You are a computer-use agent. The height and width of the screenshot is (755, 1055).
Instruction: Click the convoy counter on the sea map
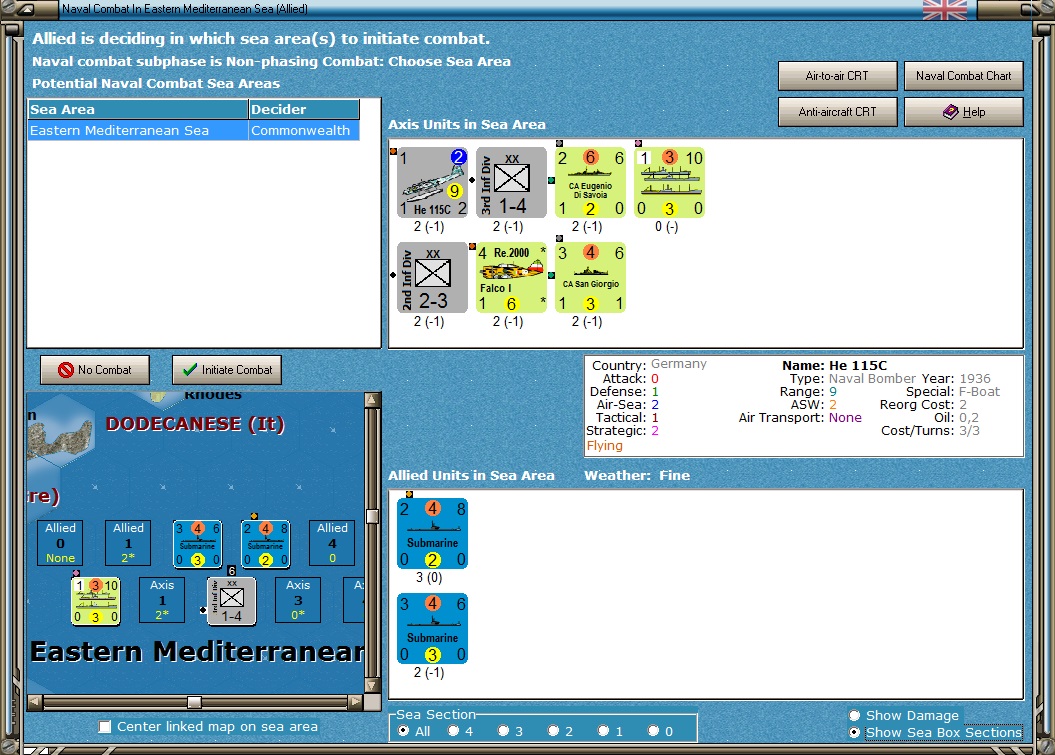click(x=96, y=601)
